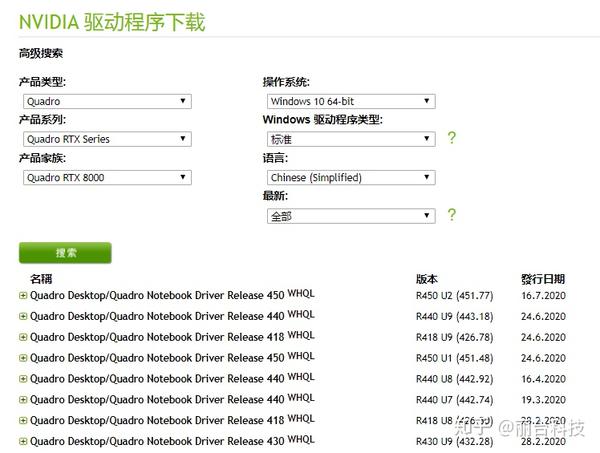This screenshot has width=600, height=453.
Task: Expand the Release 418 row with version 426.78
Action: pyautogui.click(x=23, y=337)
